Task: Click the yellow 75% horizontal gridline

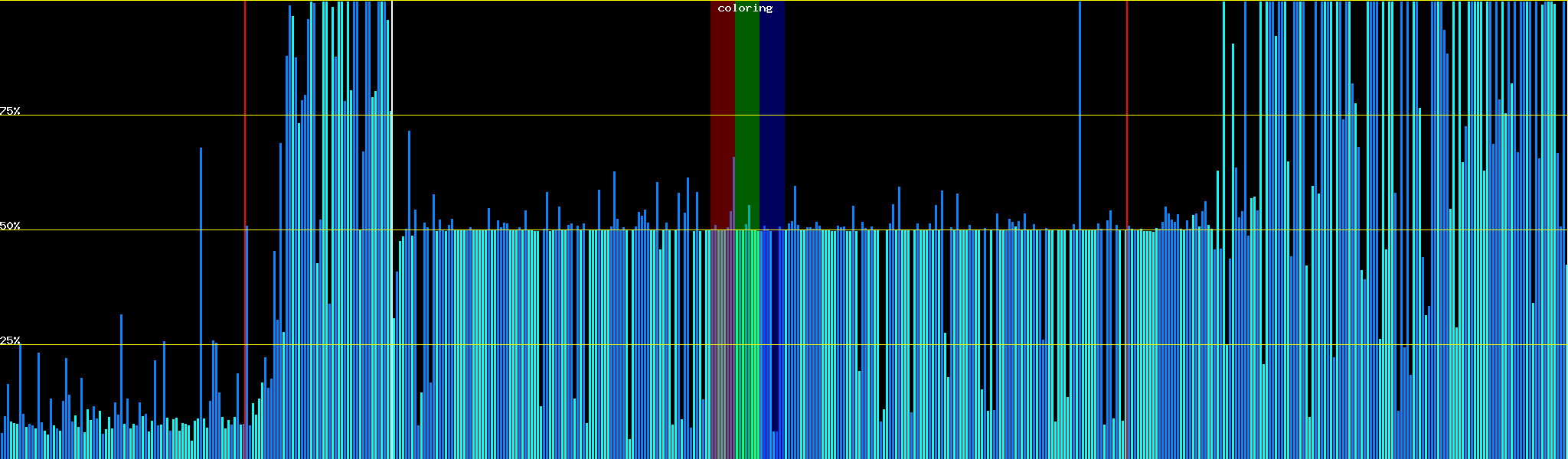Action: pyautogui.click(x=536, y=116)
